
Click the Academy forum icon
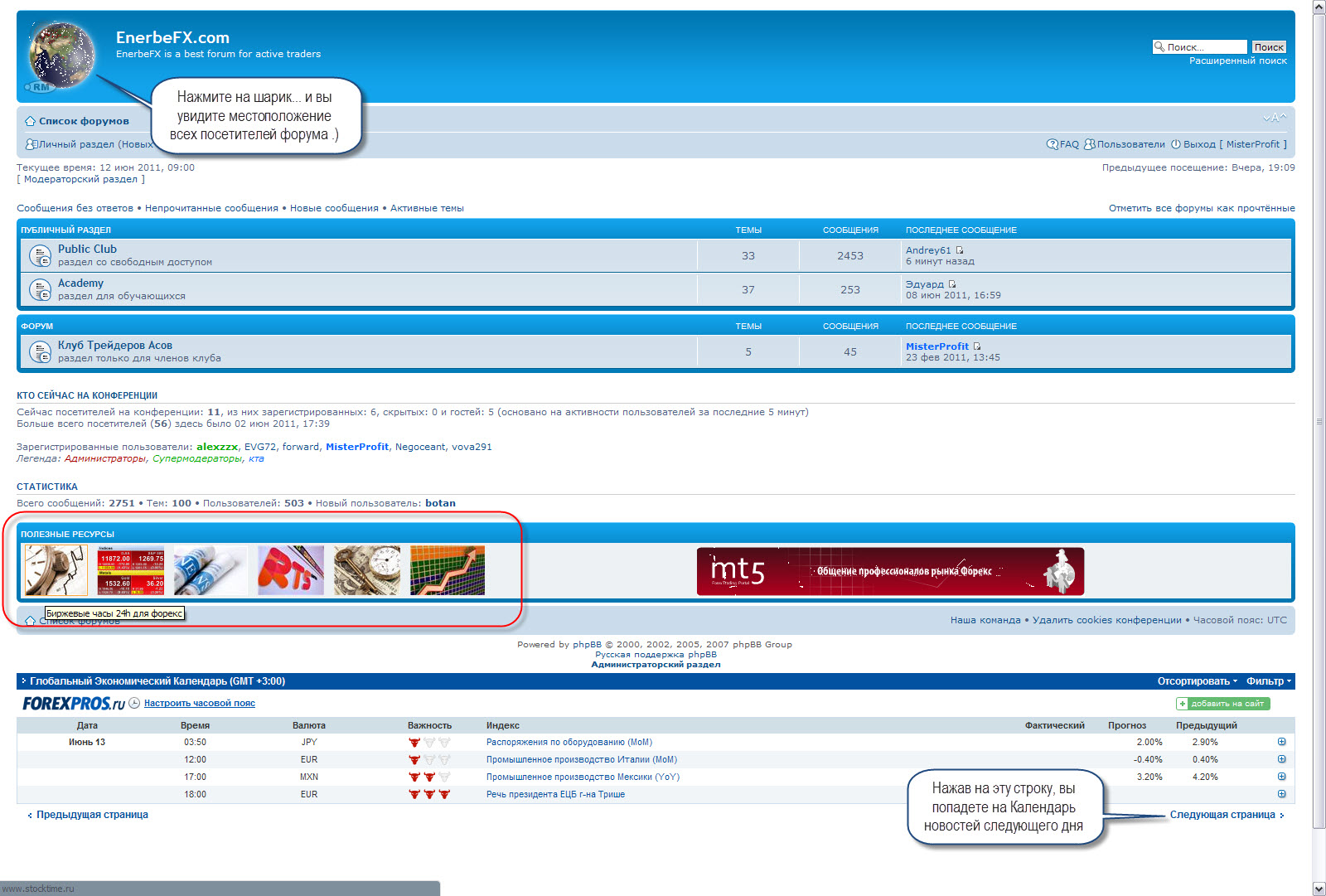(x=40, y=290)
